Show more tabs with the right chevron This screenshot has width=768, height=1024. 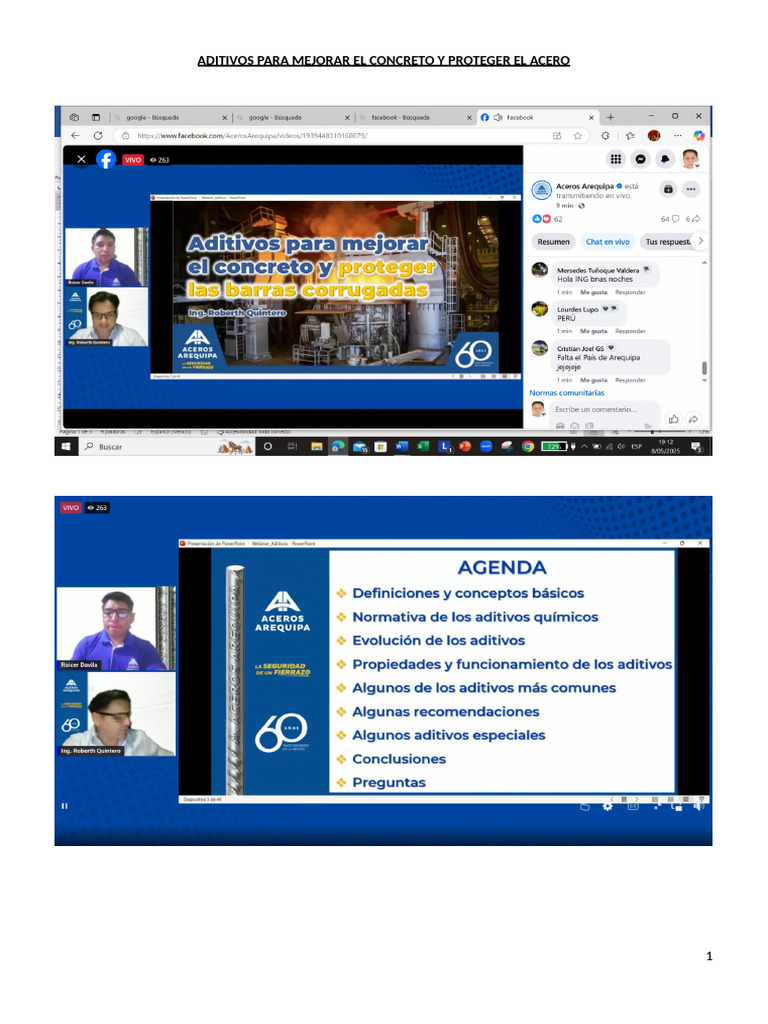click(701, 241)
